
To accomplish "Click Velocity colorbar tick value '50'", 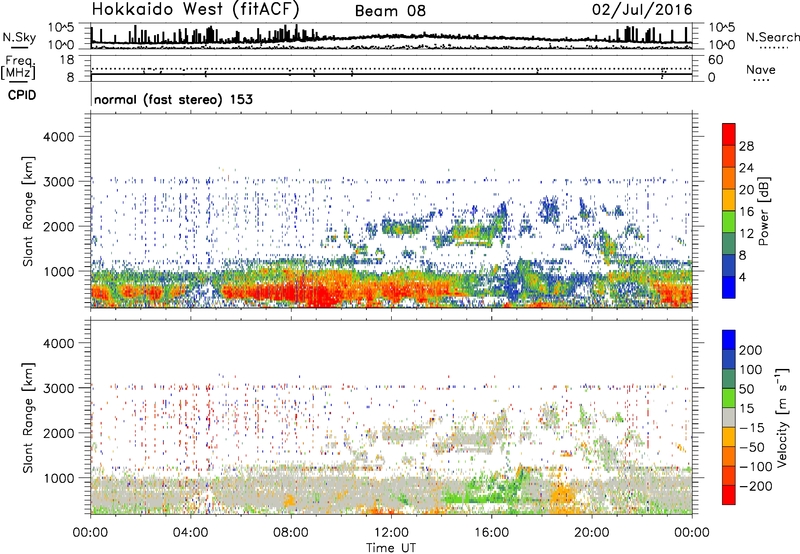I will pos(747,389).
